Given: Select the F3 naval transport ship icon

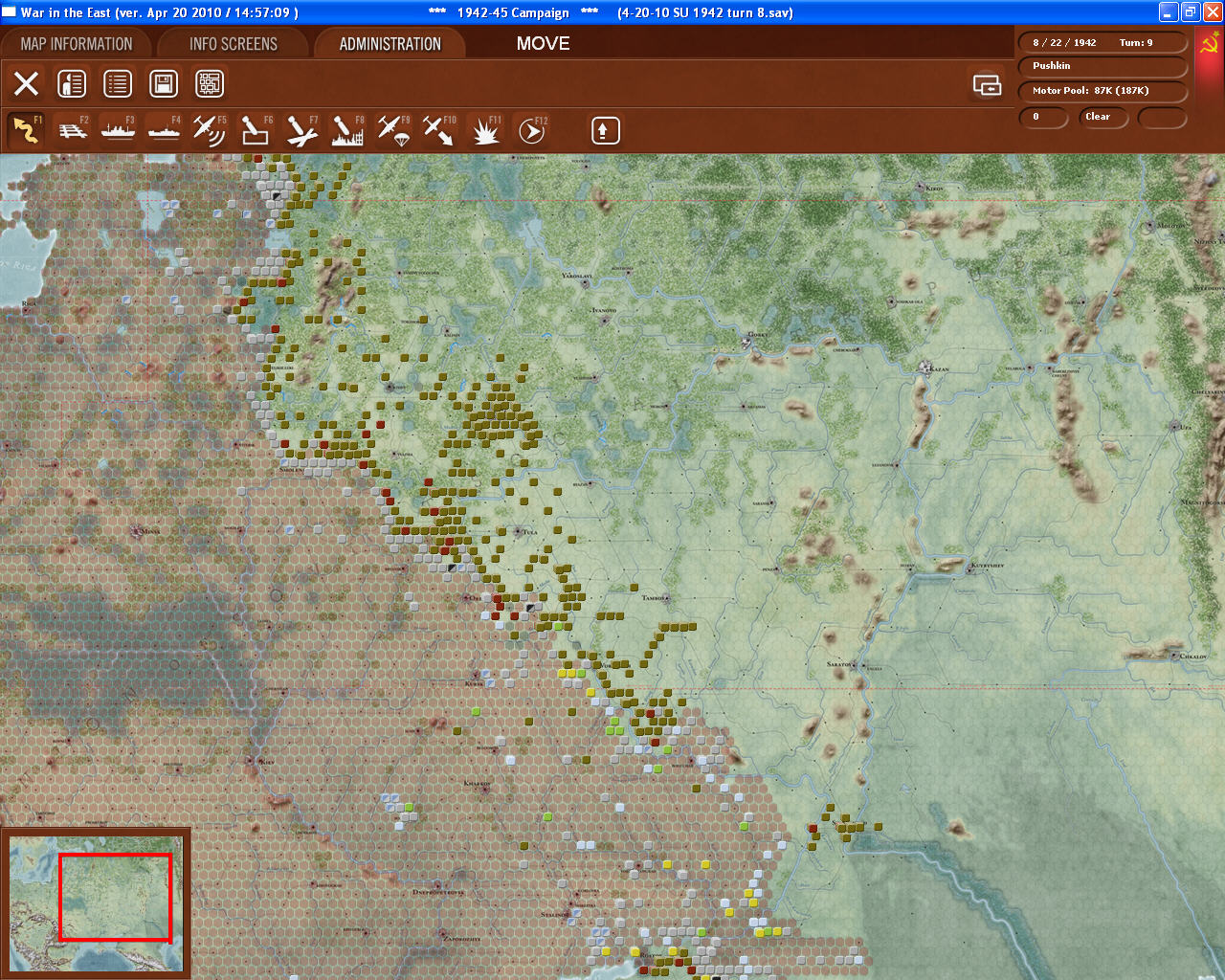Looking at the screenshot, I should click(119, 130).
